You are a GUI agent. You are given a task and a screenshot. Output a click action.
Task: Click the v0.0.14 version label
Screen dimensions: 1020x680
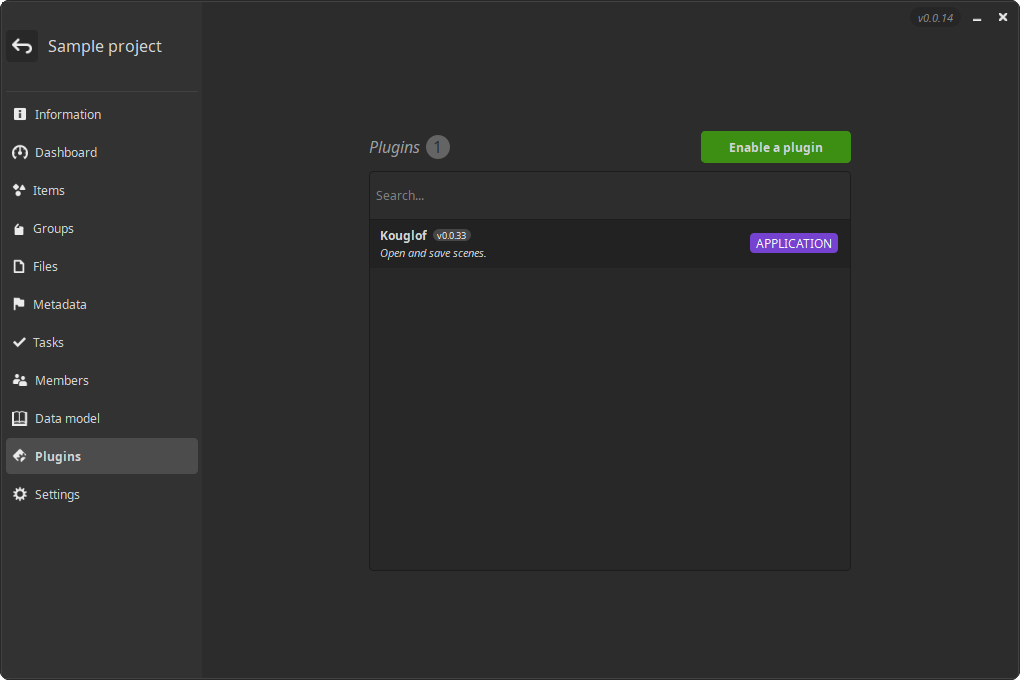[x=935, y=18]
